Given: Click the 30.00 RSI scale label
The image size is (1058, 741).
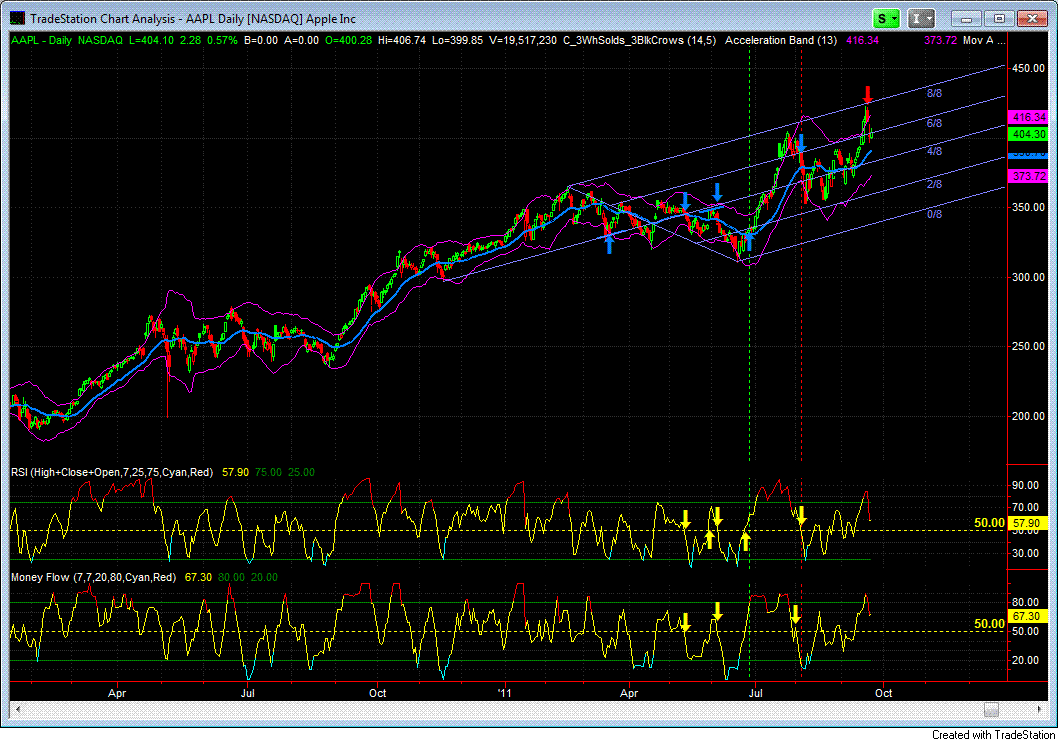Looking at the screenshot, I should coord(1026,553).
